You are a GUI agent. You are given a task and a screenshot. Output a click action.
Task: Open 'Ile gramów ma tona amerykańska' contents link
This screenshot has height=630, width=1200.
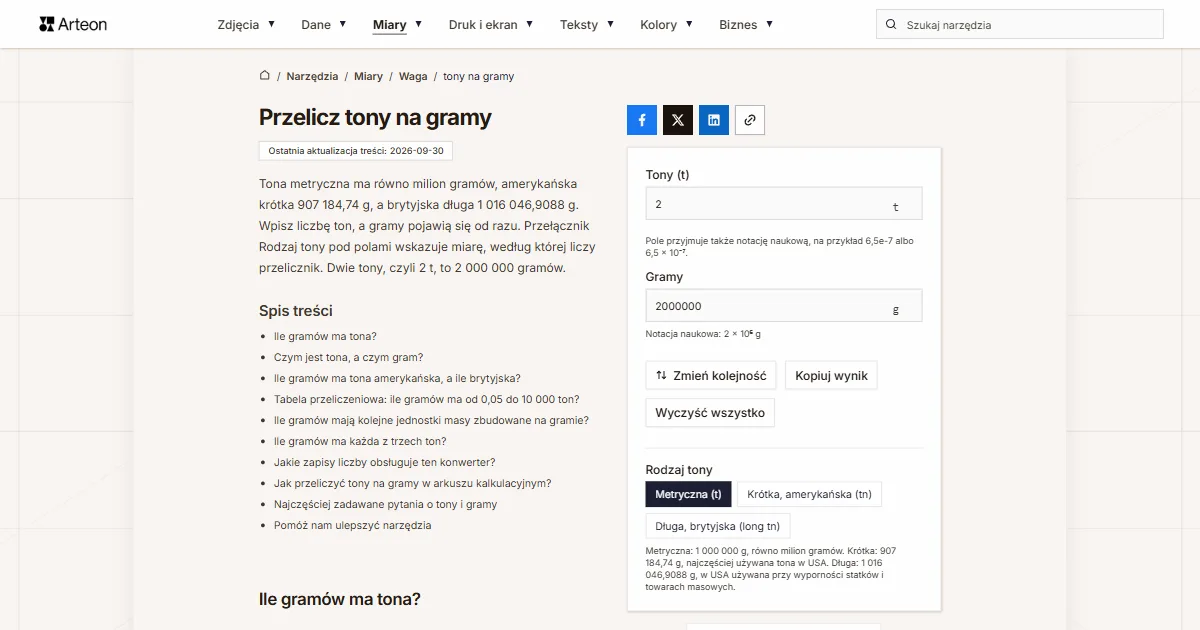click(397, 378)
